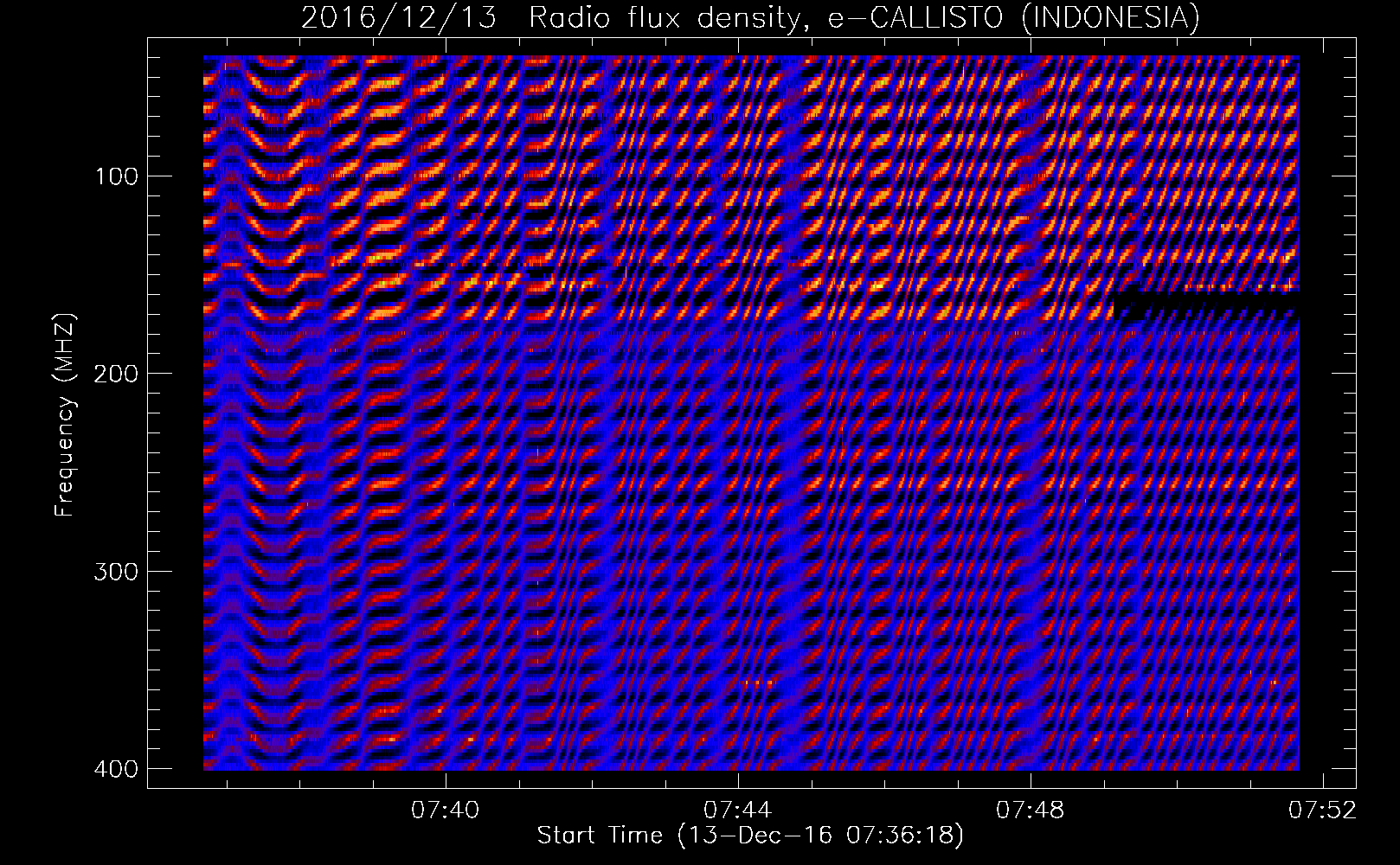Click the 07:40 time axis label
Image resolution: width=1400 pixels, height=865 pixels.
[446, 811]
